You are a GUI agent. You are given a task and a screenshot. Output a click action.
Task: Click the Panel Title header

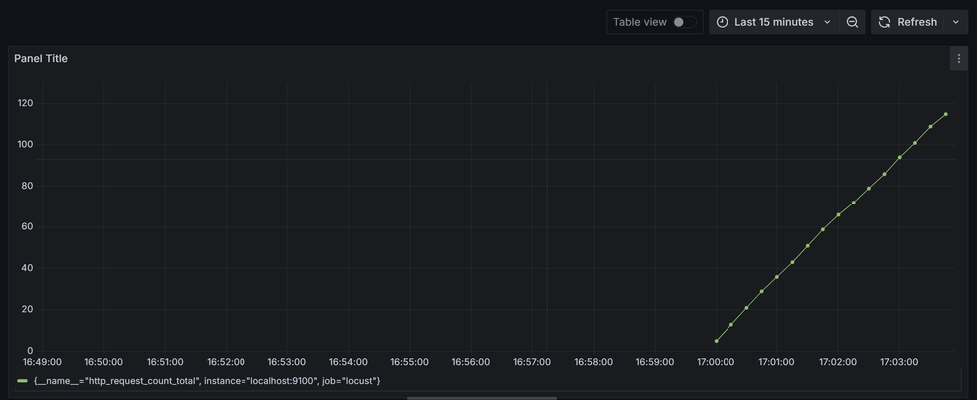[x=41, y=59]
